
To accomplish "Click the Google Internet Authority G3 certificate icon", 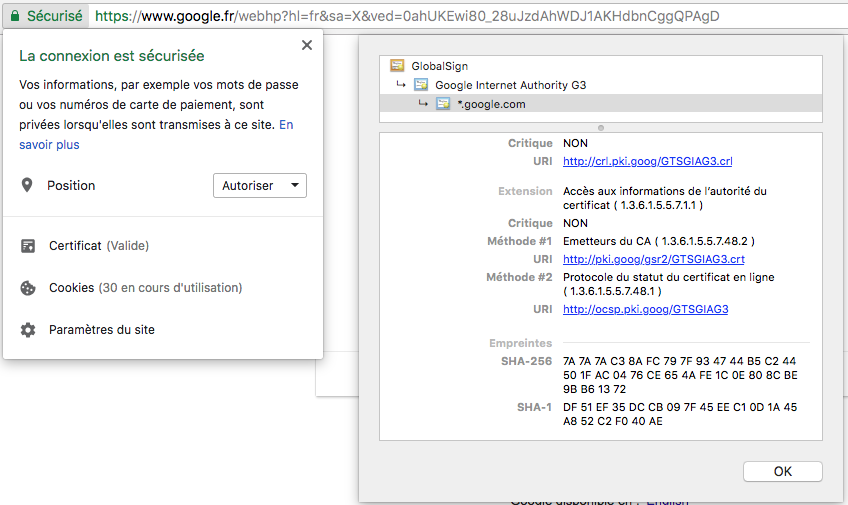I will 421,85.
